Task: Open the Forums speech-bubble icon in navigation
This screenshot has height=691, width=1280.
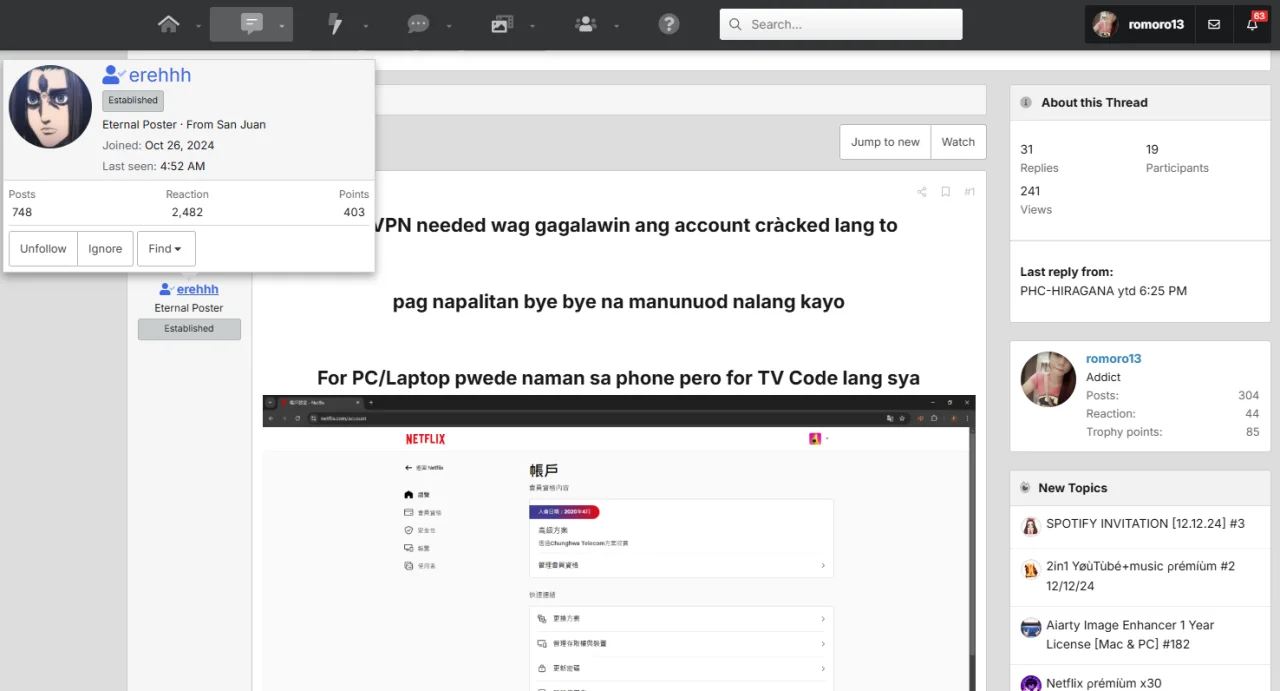Action: pyautogui.click(x=252, y=24)
